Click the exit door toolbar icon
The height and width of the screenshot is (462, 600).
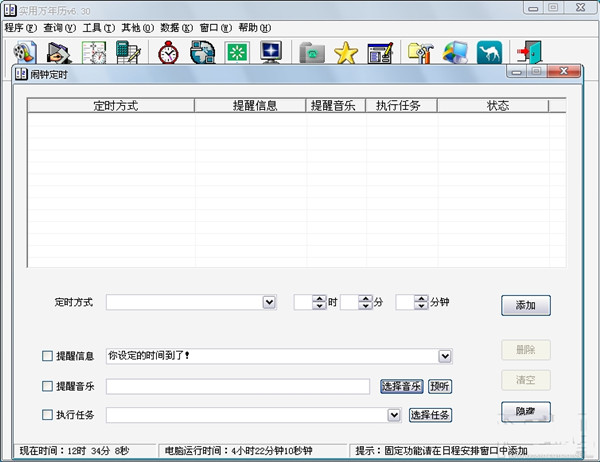click(530, 52)
